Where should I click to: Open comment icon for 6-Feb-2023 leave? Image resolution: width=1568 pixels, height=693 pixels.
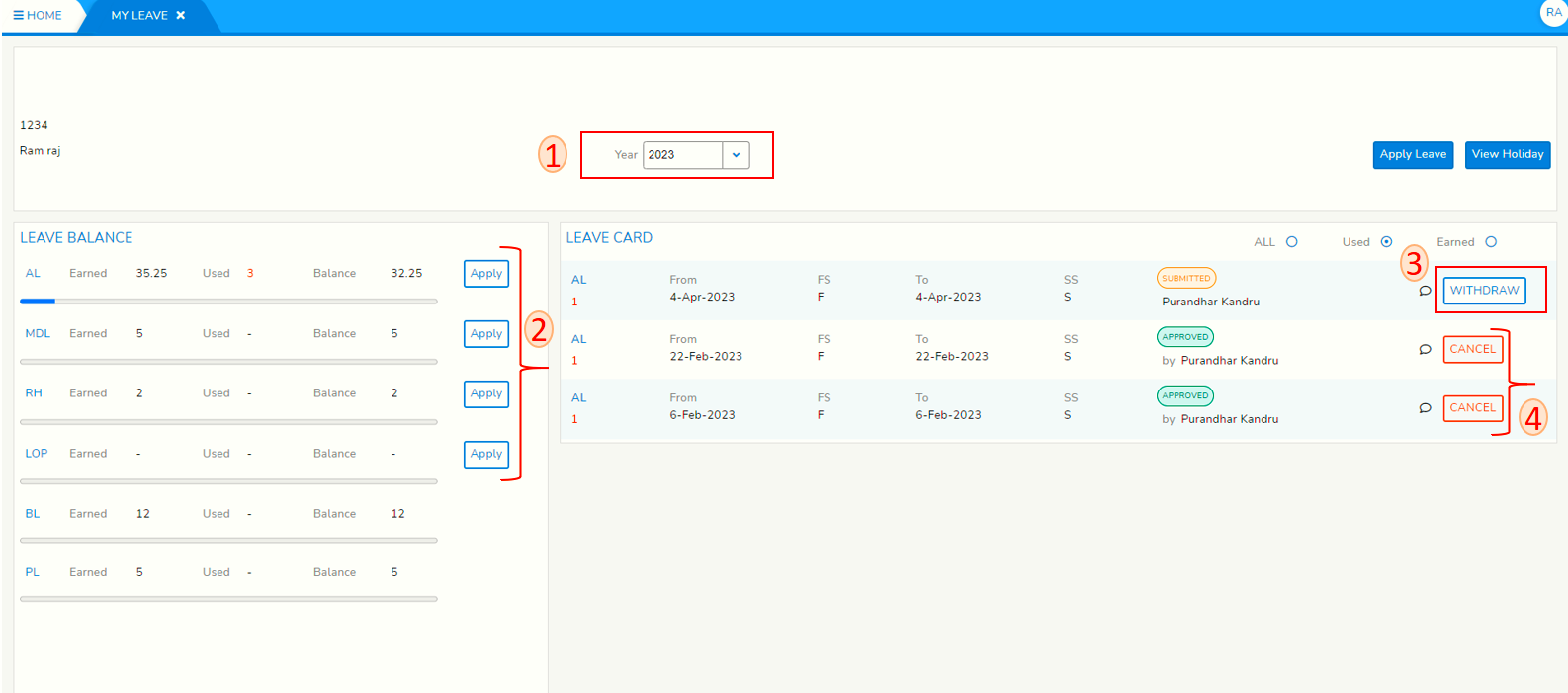[1425, 408]
